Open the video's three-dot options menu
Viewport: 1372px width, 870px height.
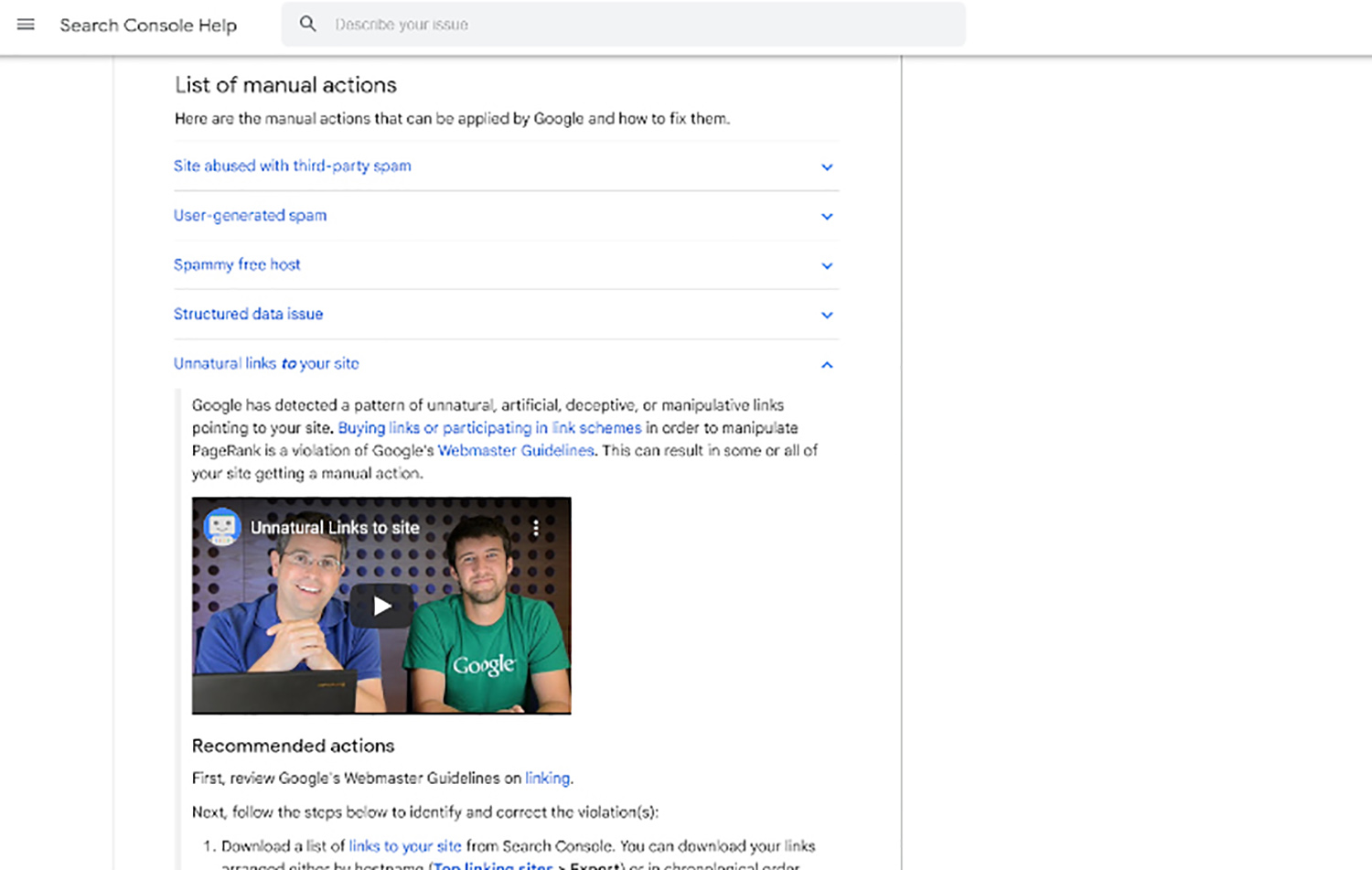click(535, 528)
